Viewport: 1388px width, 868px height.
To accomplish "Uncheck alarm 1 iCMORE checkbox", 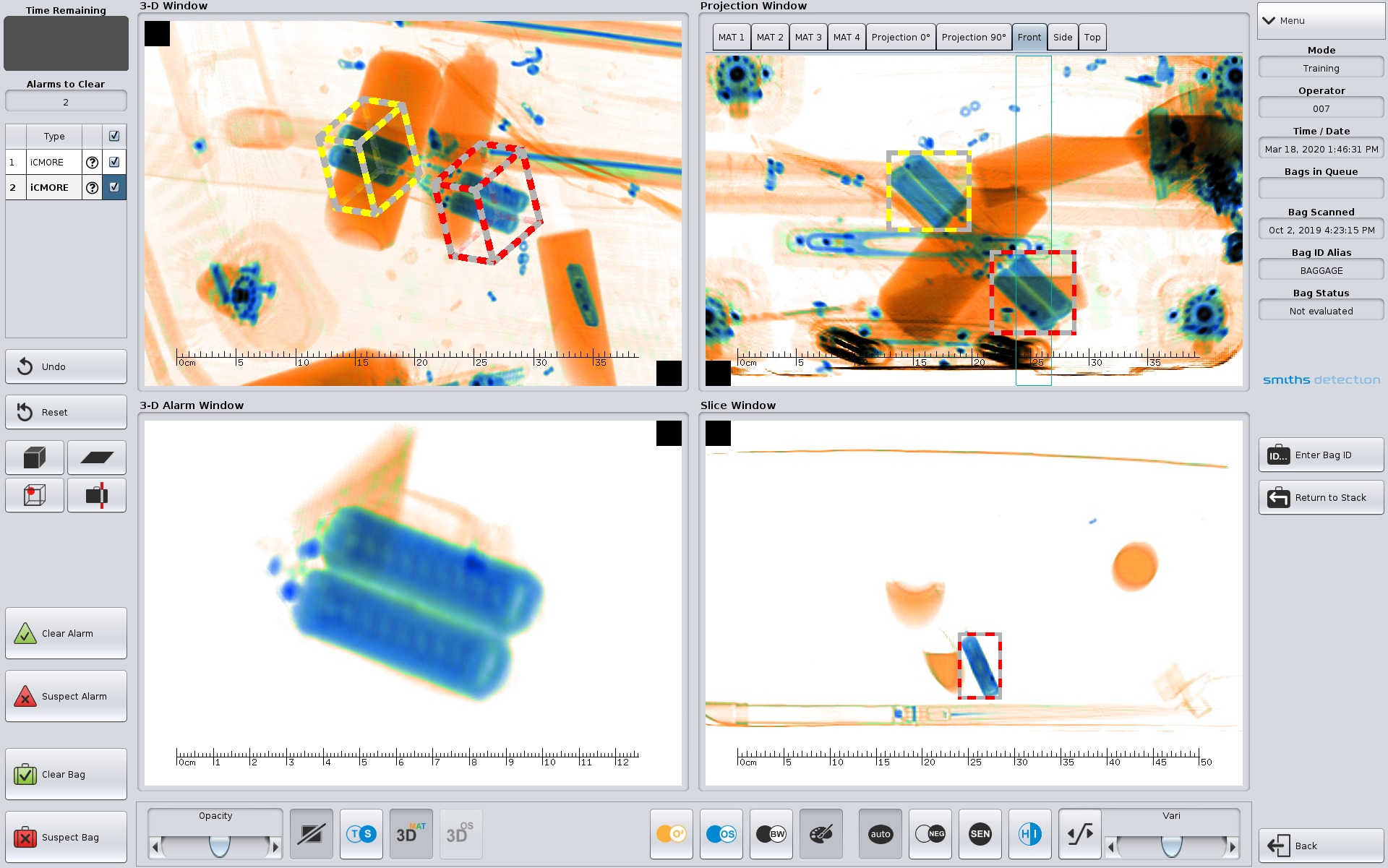I will click(114, 162).
